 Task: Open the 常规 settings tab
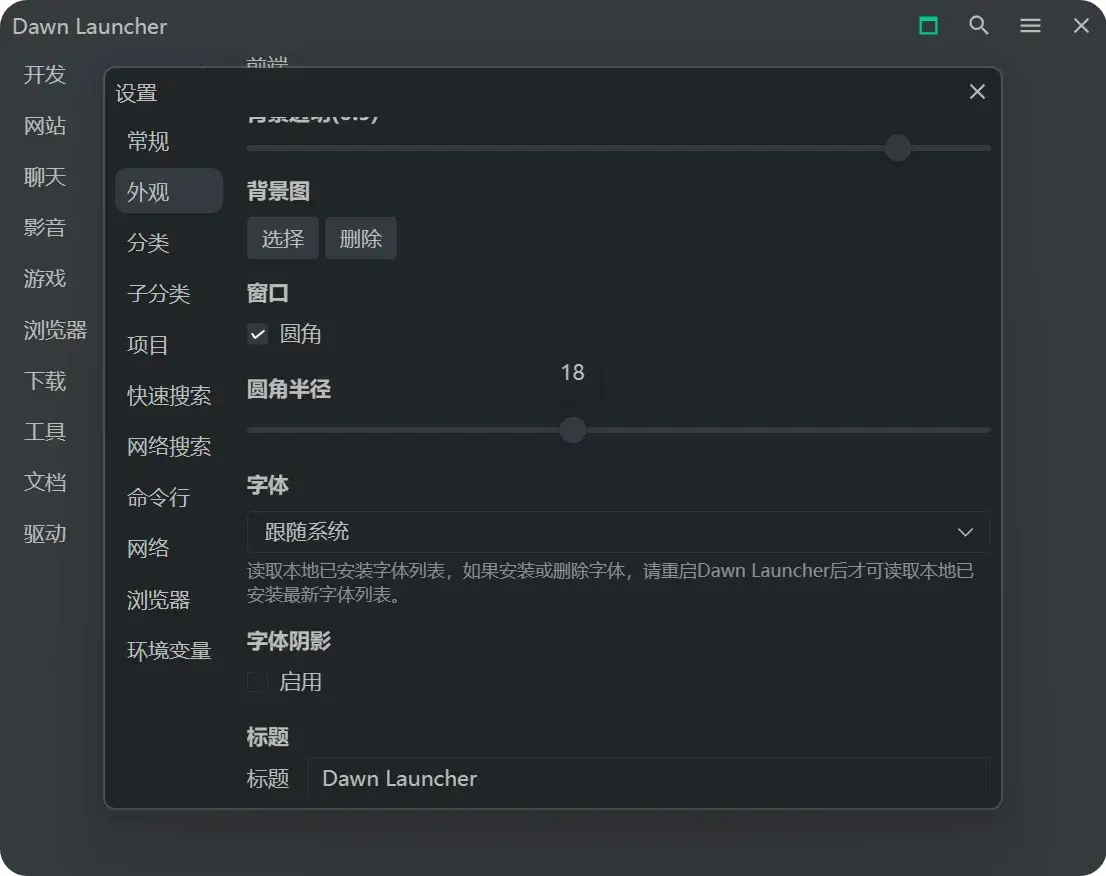[169, 141]
